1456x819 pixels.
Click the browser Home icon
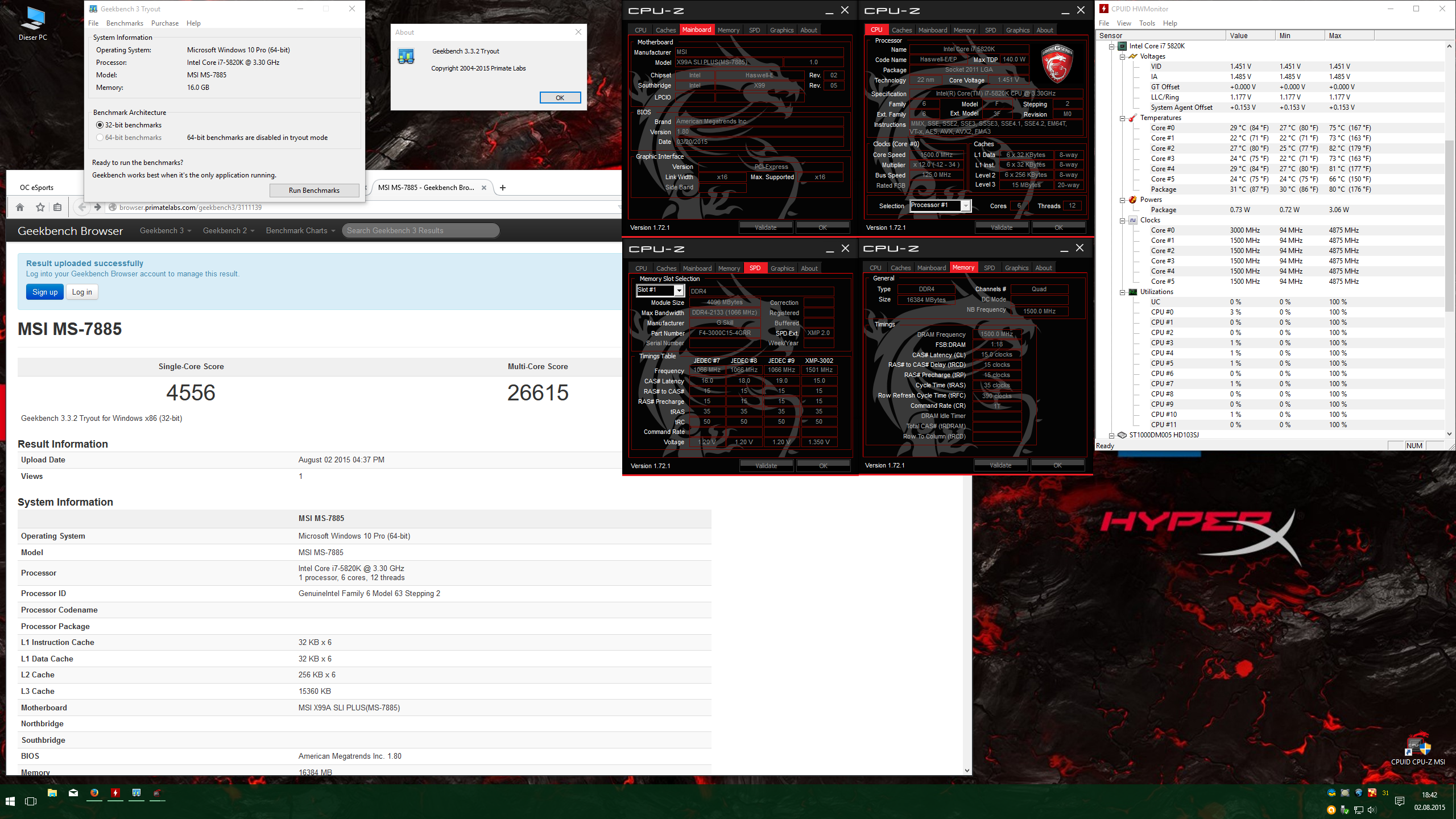tap(20, 207)
